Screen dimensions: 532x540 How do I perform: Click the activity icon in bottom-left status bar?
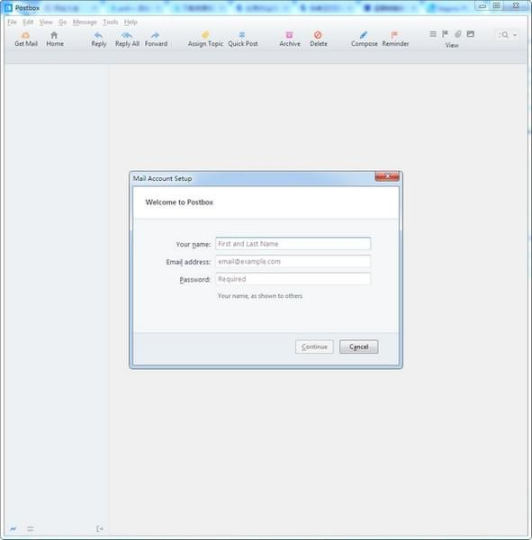13,529
